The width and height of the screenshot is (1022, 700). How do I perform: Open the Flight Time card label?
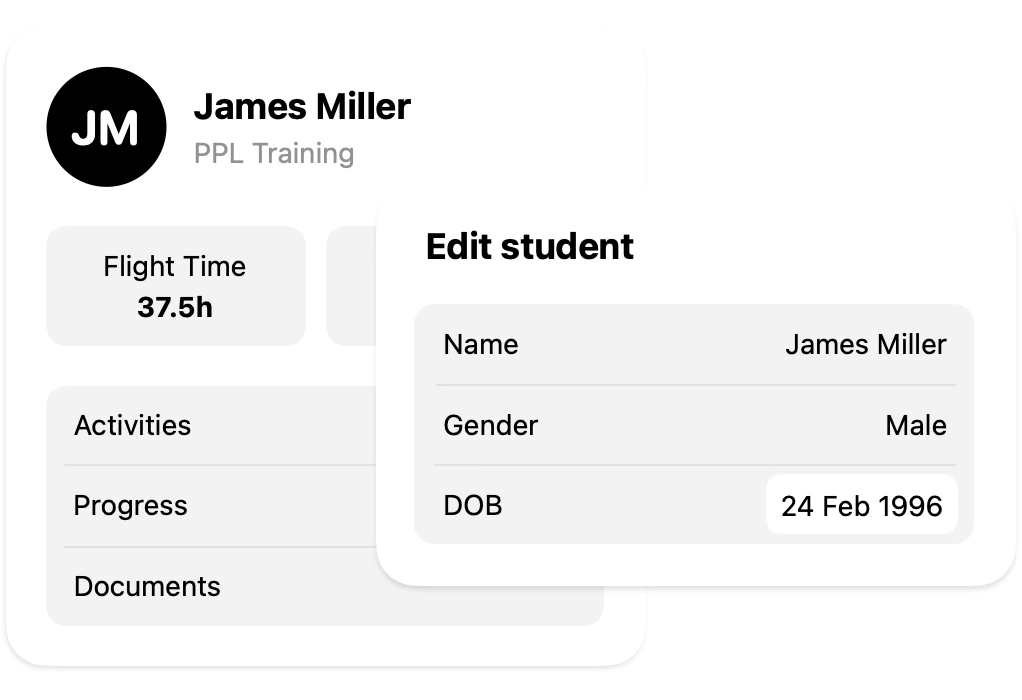pyautogui.click(x=174, y=267)
